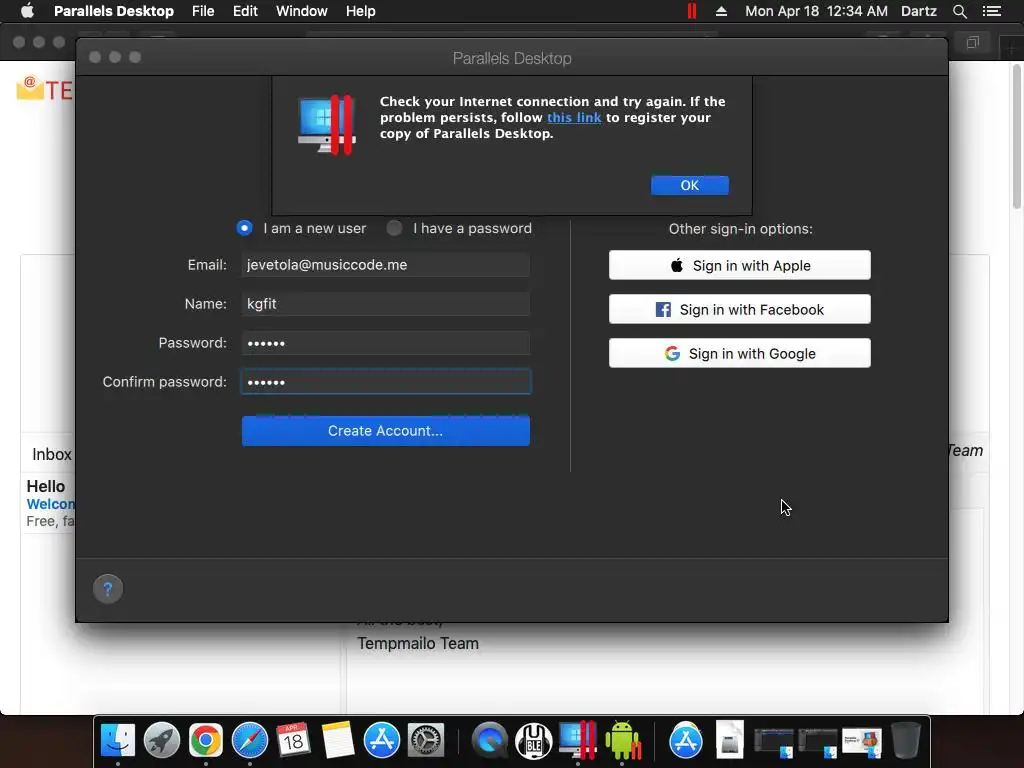The image size is (1024, 768).
Task: Click the Email input field
Action: coord(386,264)
